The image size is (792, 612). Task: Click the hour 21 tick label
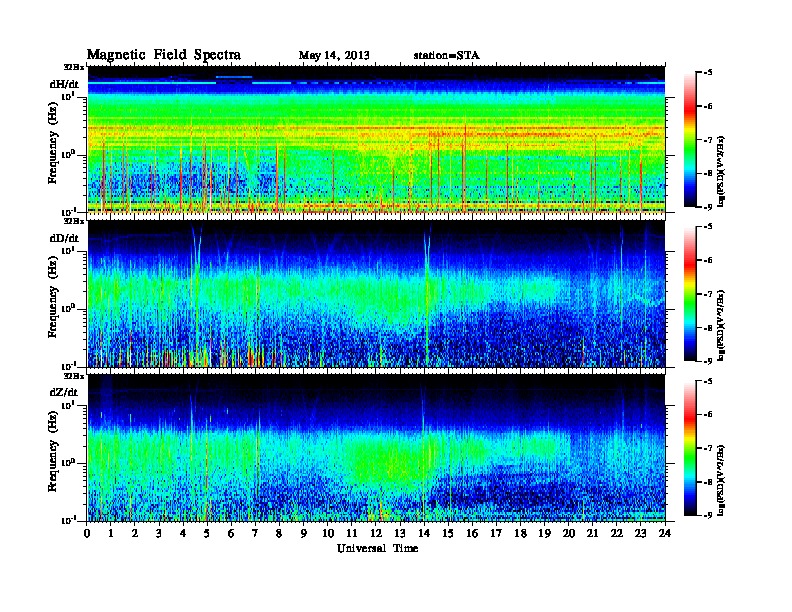(x=592, y=533)
